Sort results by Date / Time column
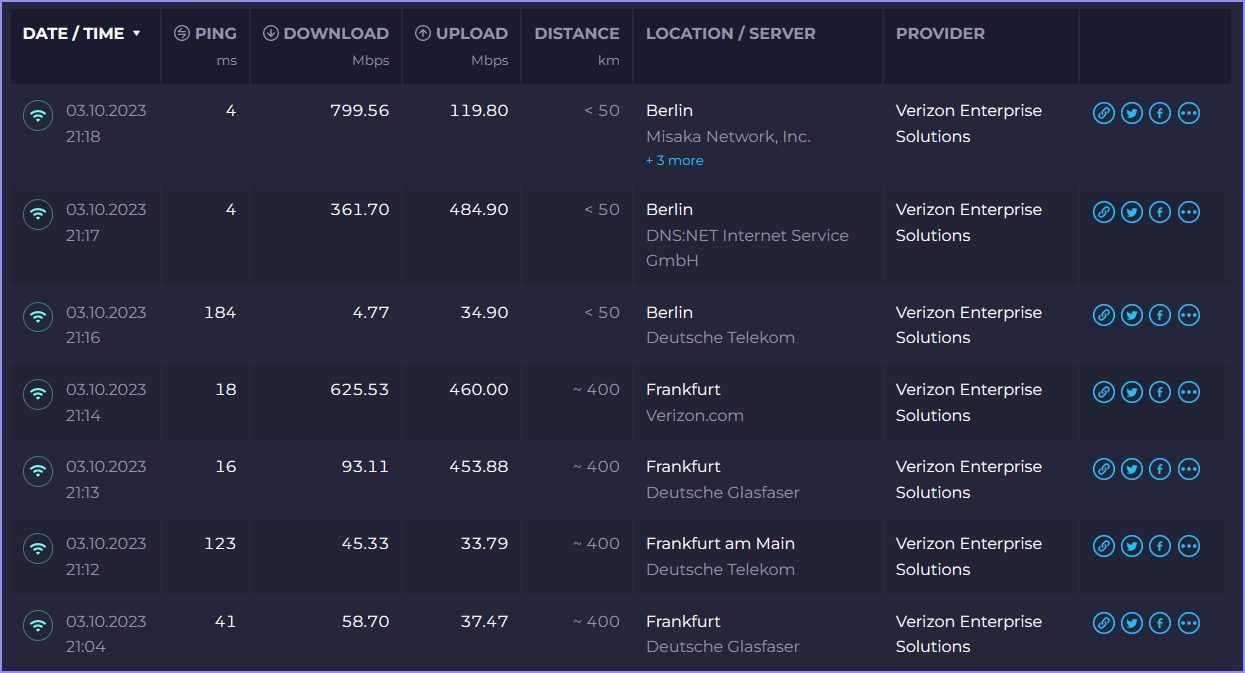 82,33
